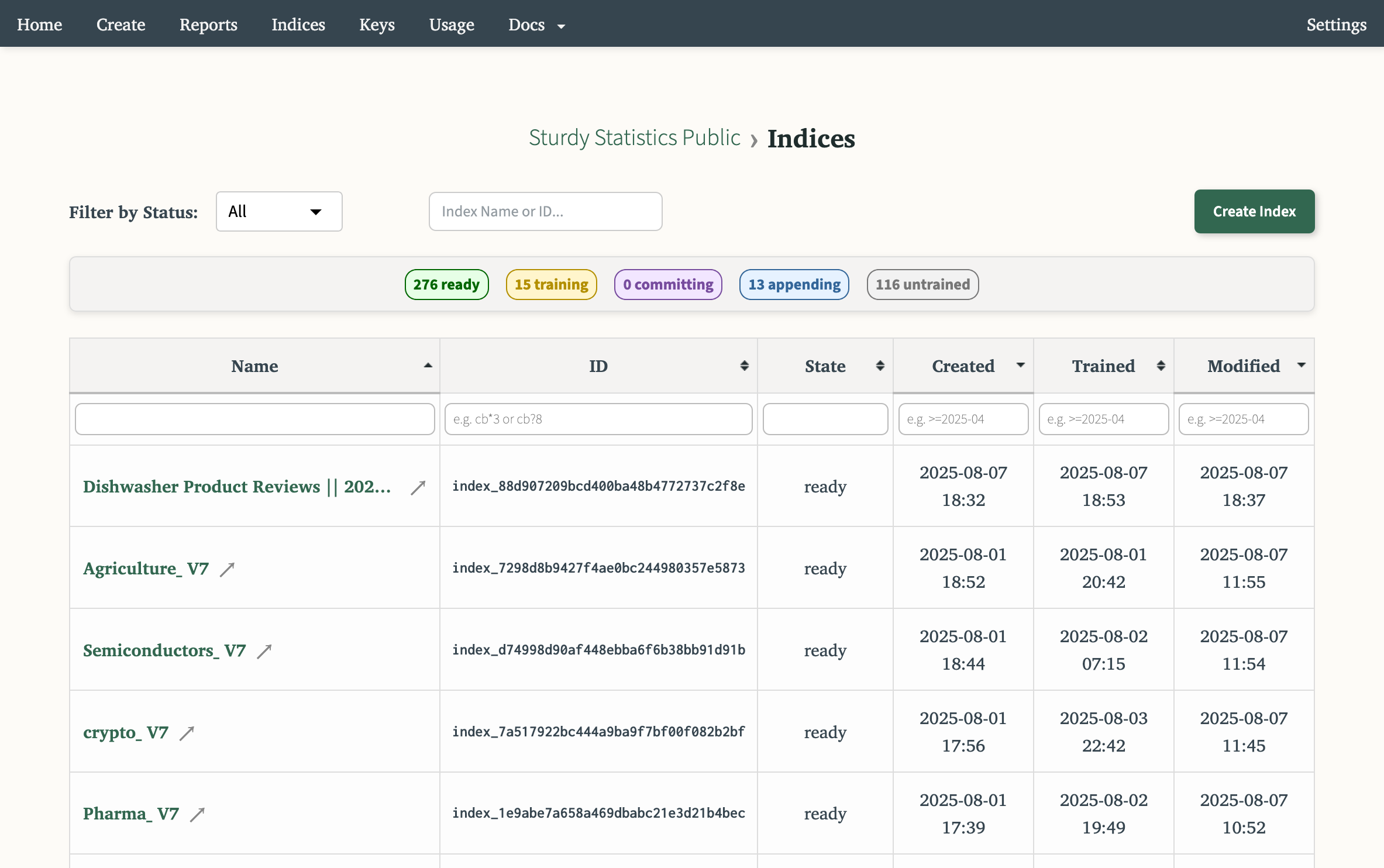Sort the ID column with its sort arrows
1384x868 pixels.
click(x=744, y=366)
